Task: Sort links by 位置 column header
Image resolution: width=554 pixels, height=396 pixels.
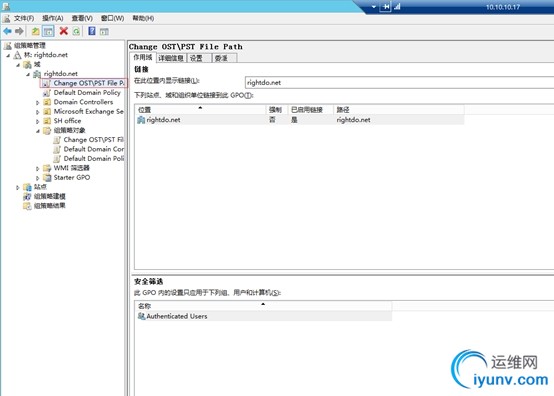Action: pyautogui.click(x=200, y=110)
